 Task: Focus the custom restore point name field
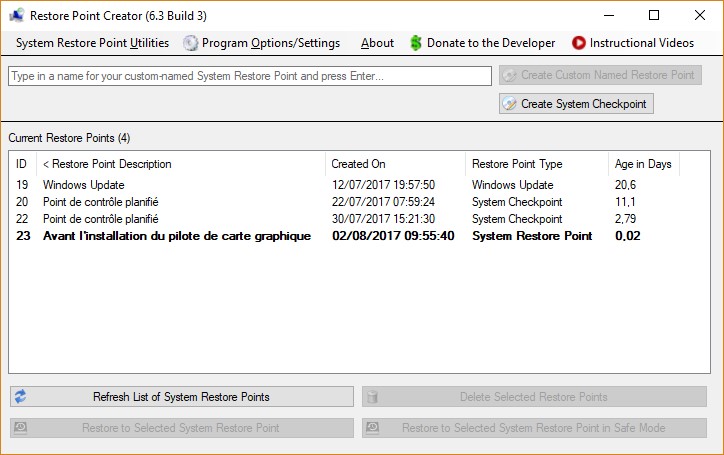pyautogui.click(x=250, y=76)
